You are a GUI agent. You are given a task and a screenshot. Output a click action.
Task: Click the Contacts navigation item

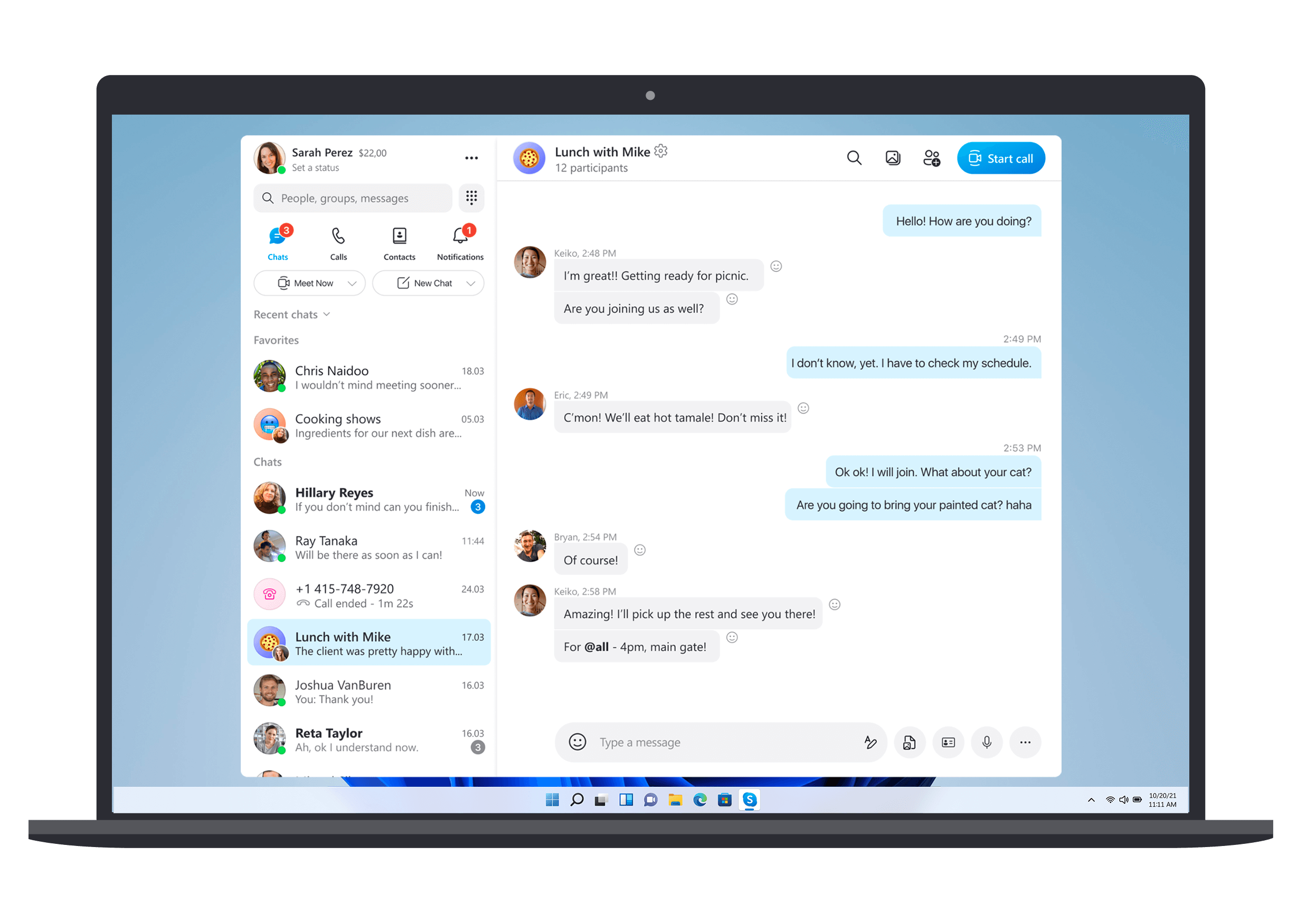pyautogui.click(x=399, y=244)
